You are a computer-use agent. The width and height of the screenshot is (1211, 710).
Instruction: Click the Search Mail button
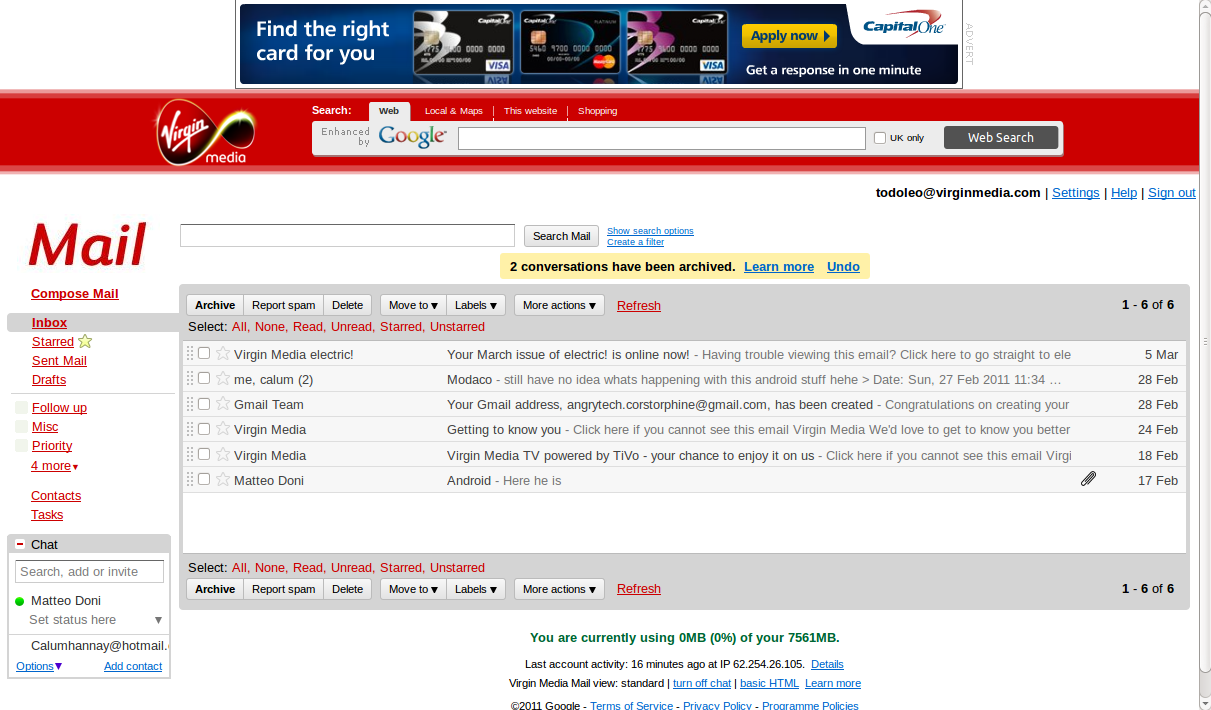tap(561, 236)
